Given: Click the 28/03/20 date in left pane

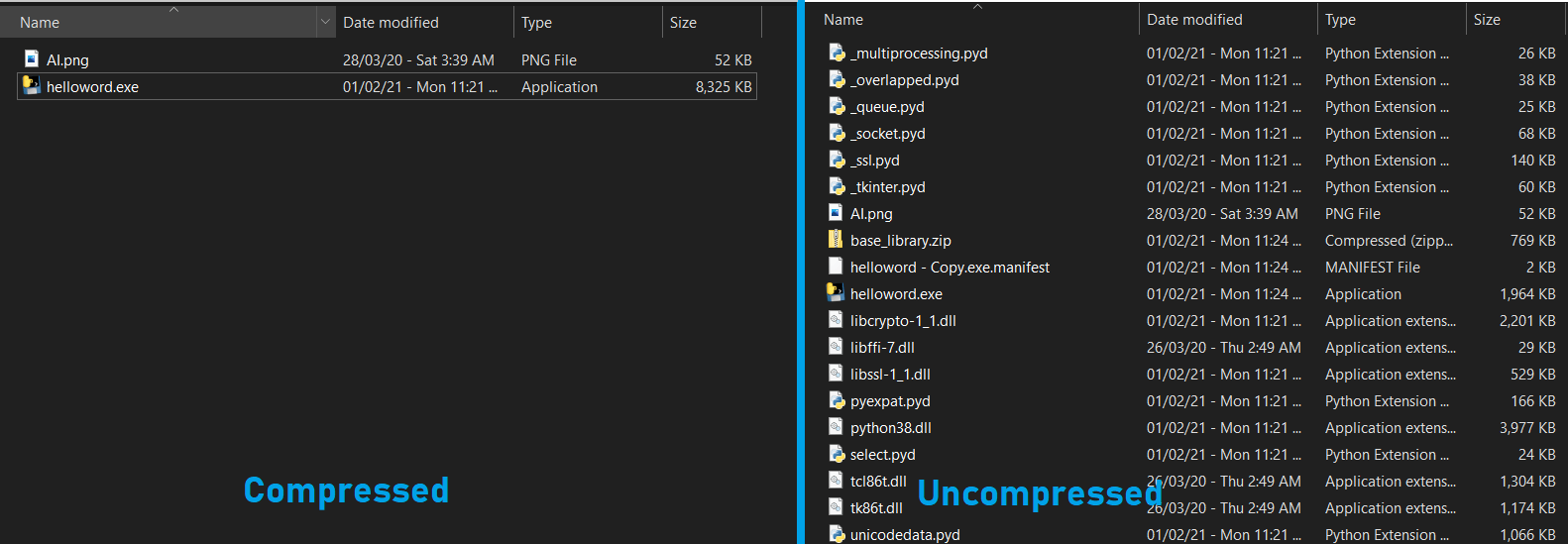Looking at the screenshot, I should pyautogui.click(x=418, y=60).
